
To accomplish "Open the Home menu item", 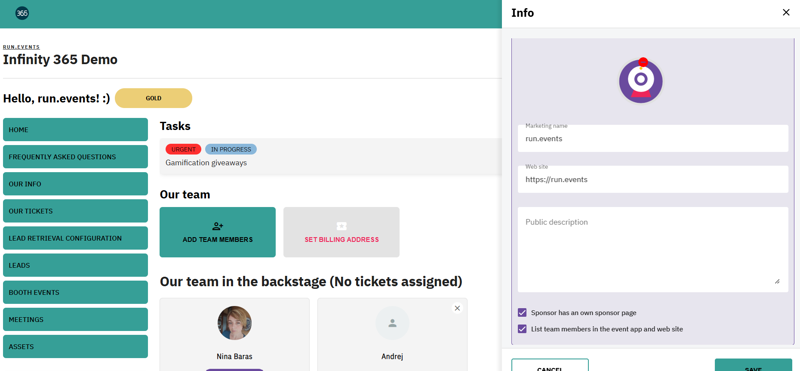I will tap(76, 130).
